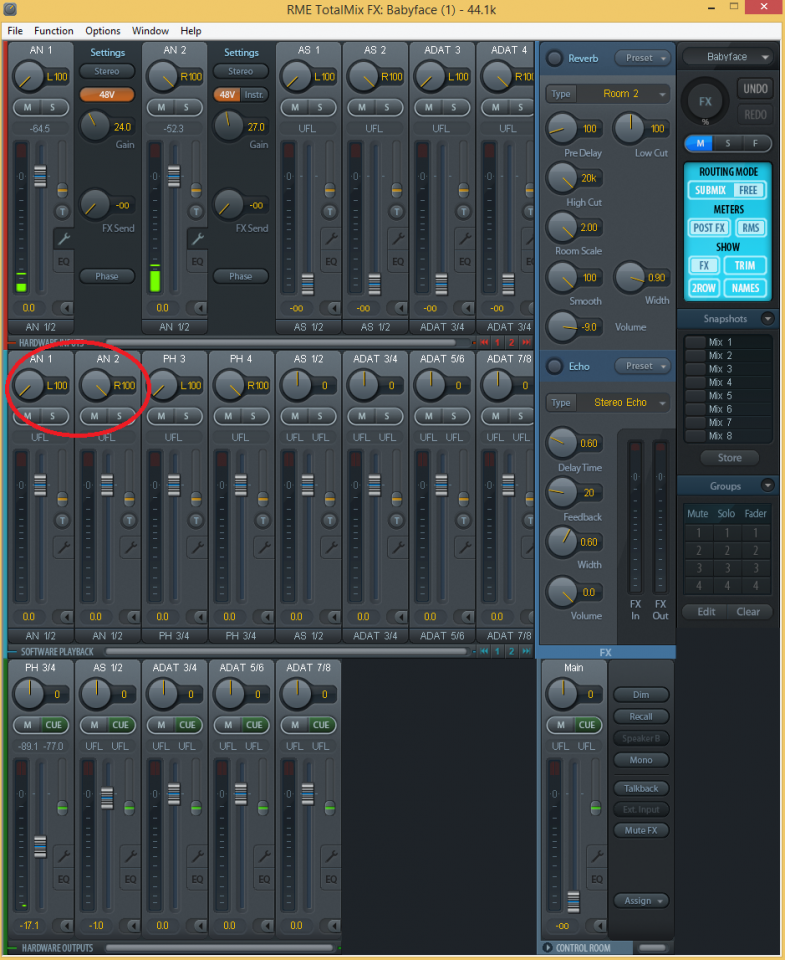Click Reverb High Cut knob at 20k

pos(560,178)
